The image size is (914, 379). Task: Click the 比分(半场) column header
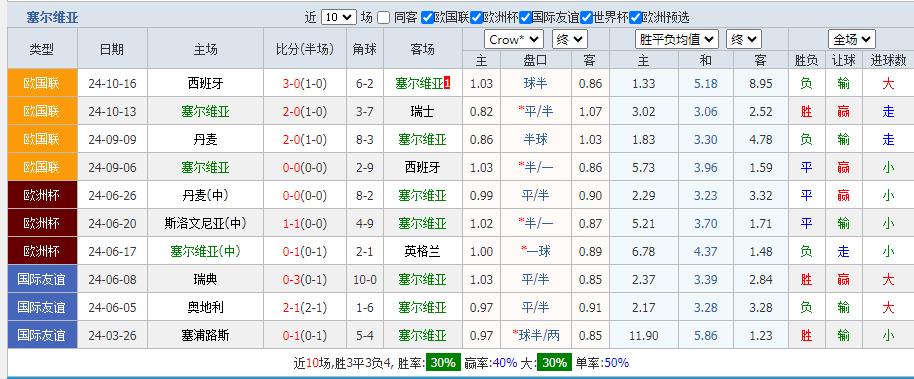(305, 49)
